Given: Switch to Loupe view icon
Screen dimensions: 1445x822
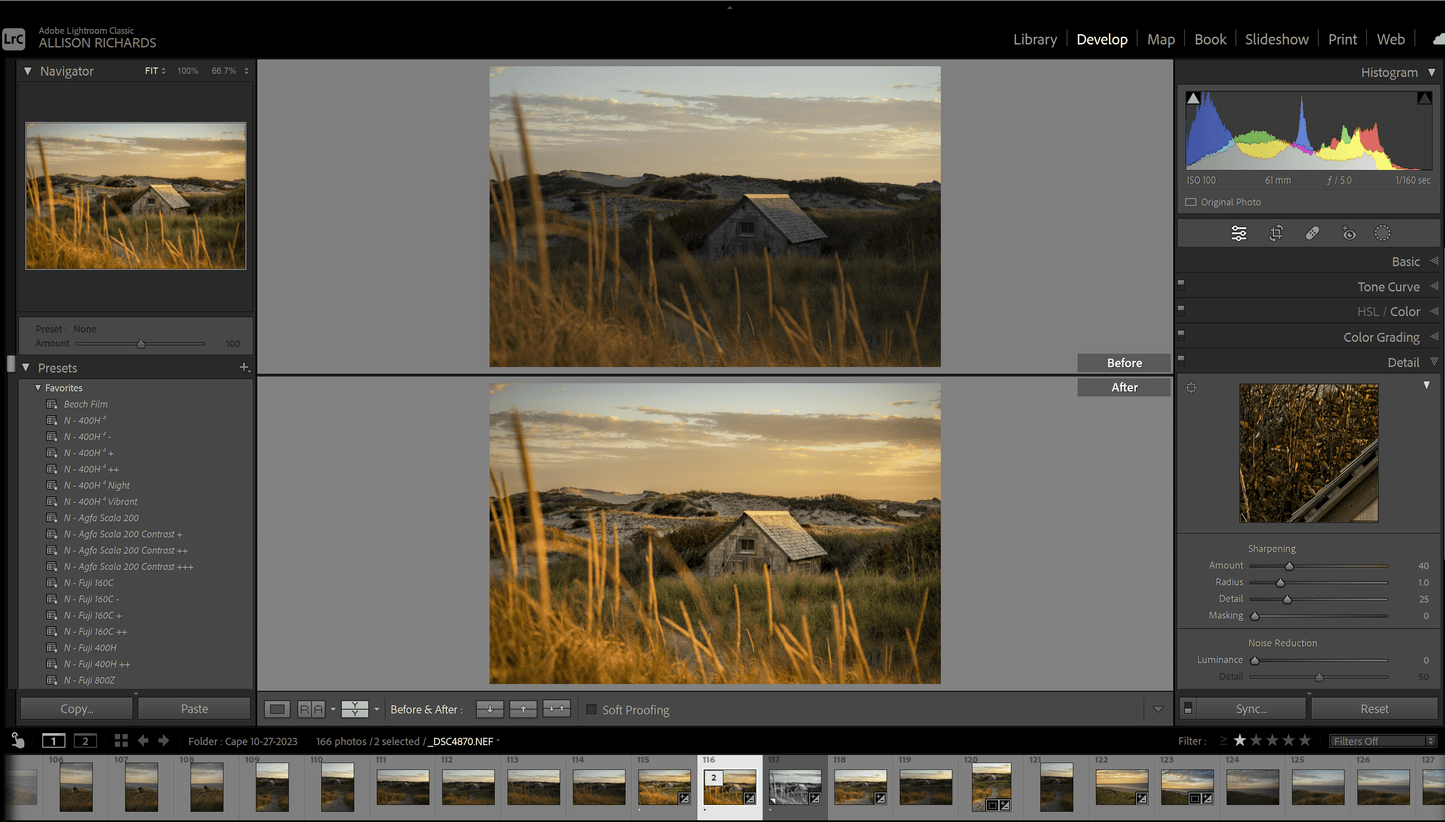Looking at the screenshot, I should coord(278,709).
